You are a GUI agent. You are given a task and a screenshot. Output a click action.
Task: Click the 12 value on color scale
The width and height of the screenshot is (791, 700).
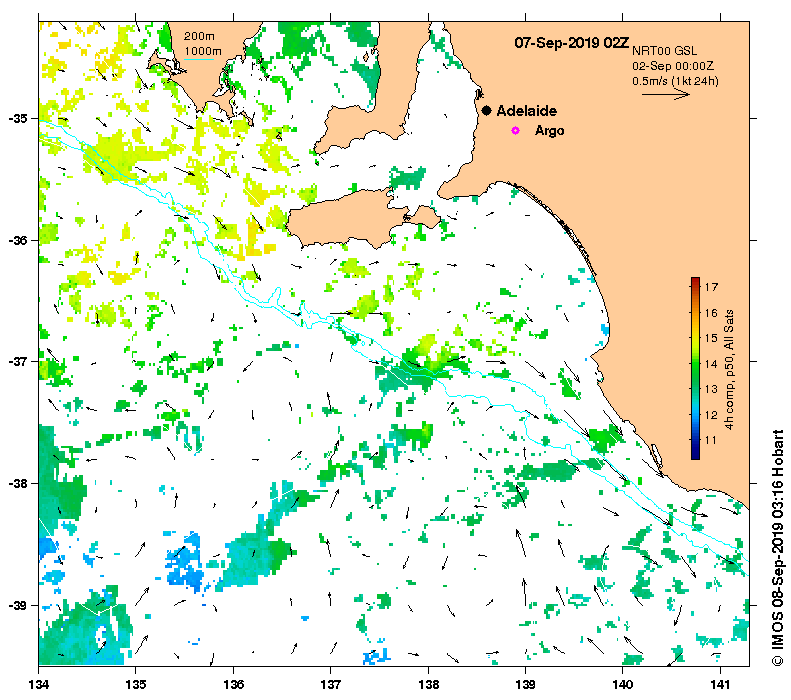click(711, 415)
